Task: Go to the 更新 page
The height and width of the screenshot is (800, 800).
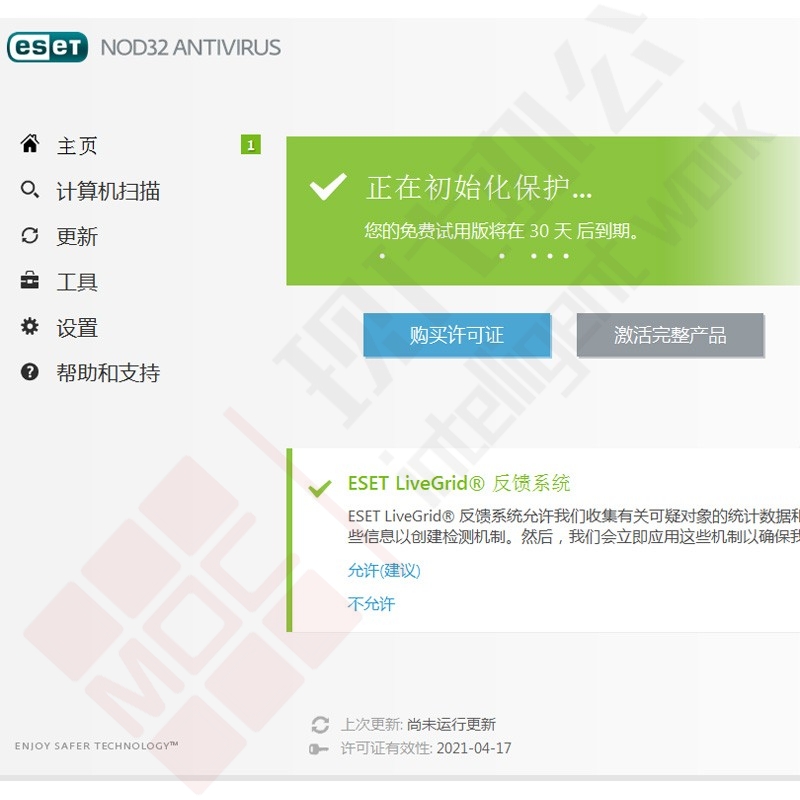Action: click(x=77, y=237)
